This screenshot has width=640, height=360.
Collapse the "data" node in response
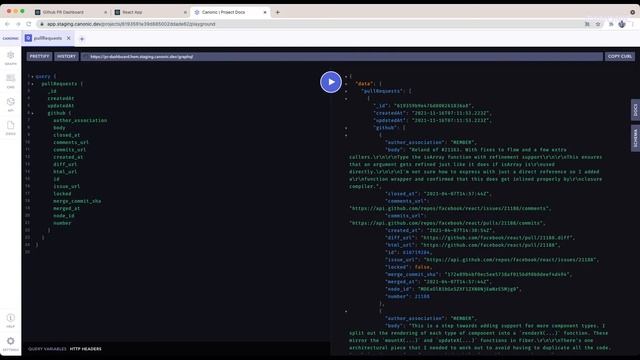346,84
